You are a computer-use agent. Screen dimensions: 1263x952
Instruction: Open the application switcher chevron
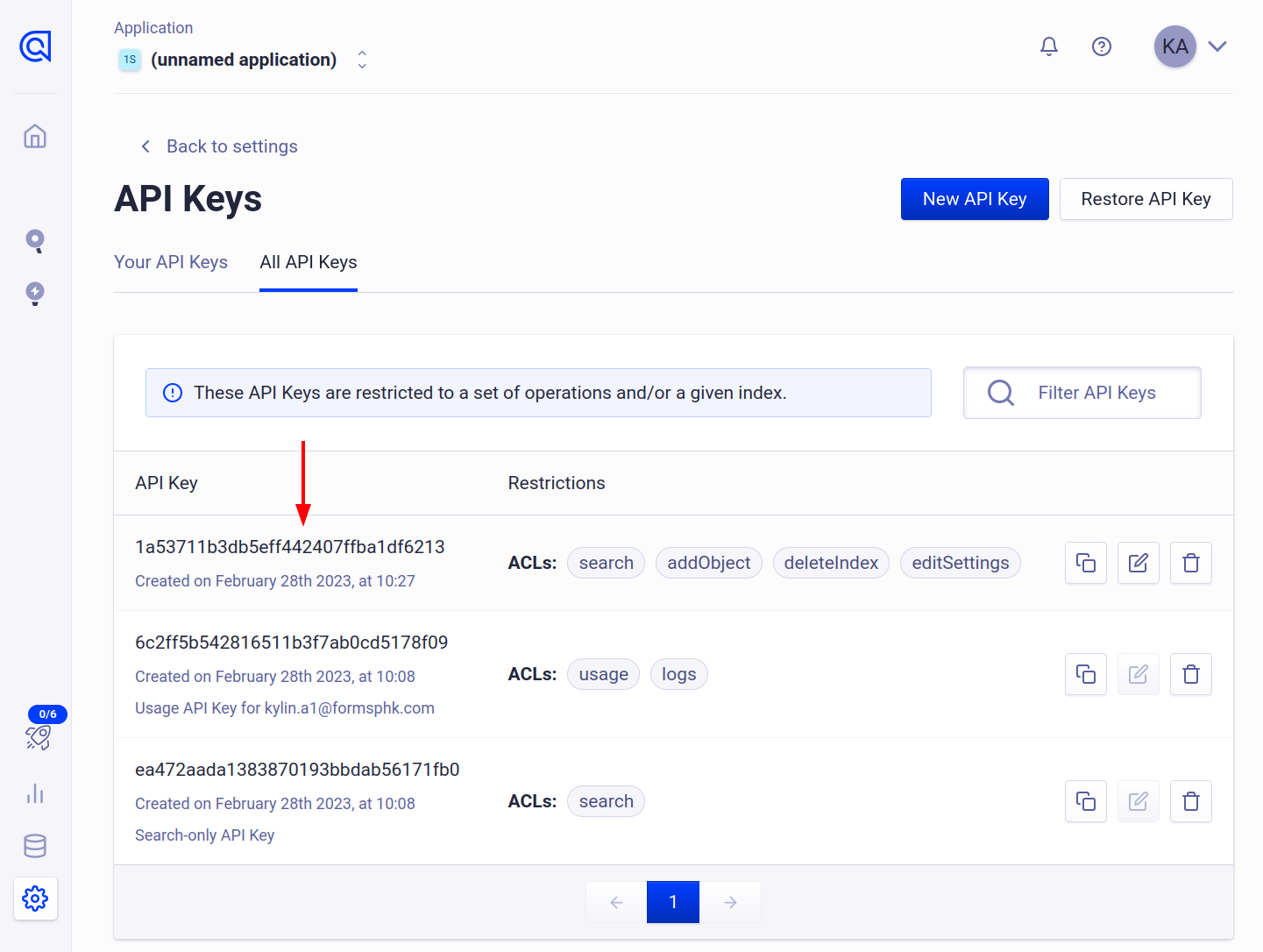point(361,59)
